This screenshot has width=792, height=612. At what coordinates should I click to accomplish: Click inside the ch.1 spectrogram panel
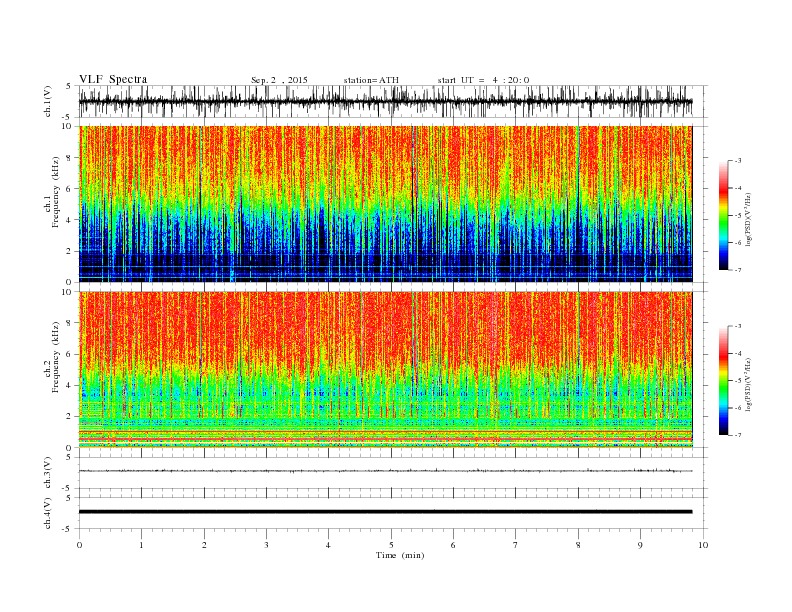[x=385, y=204]
